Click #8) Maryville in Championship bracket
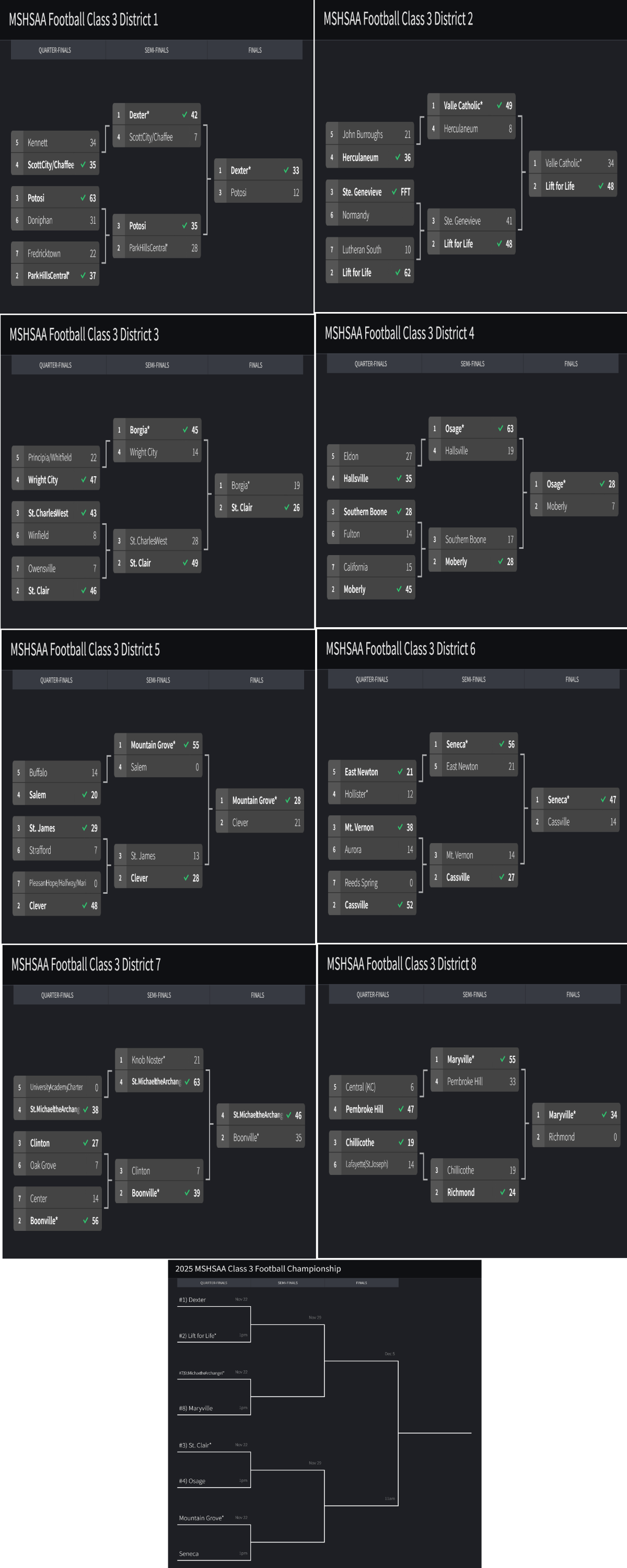The width and height of the screenshot is (627, 1568). [196, 1408]
